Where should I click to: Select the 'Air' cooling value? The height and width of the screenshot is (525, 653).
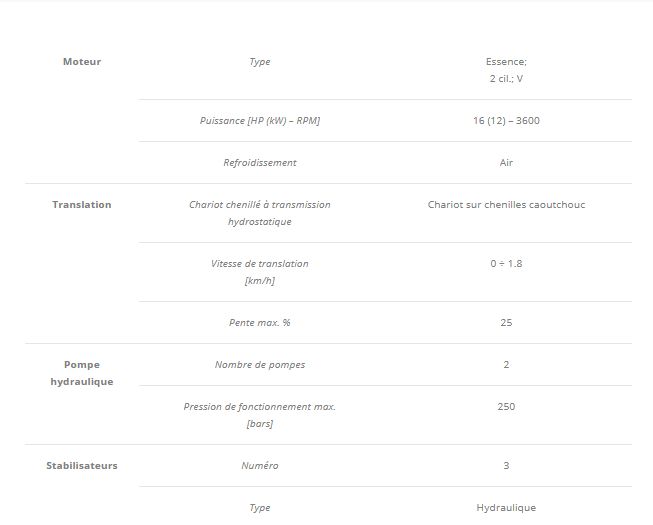point(506,163)
